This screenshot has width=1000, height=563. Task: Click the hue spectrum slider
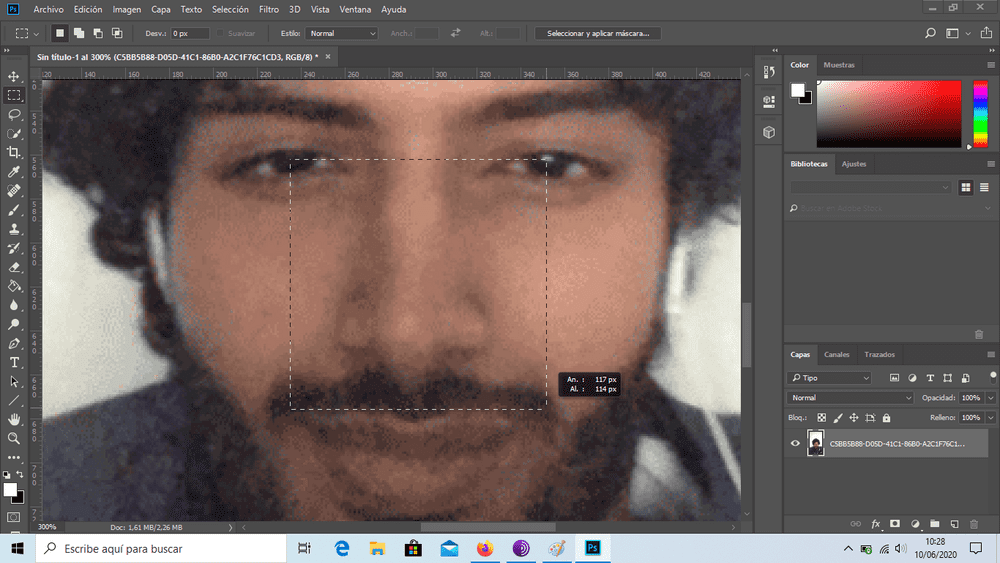[980, 114]
